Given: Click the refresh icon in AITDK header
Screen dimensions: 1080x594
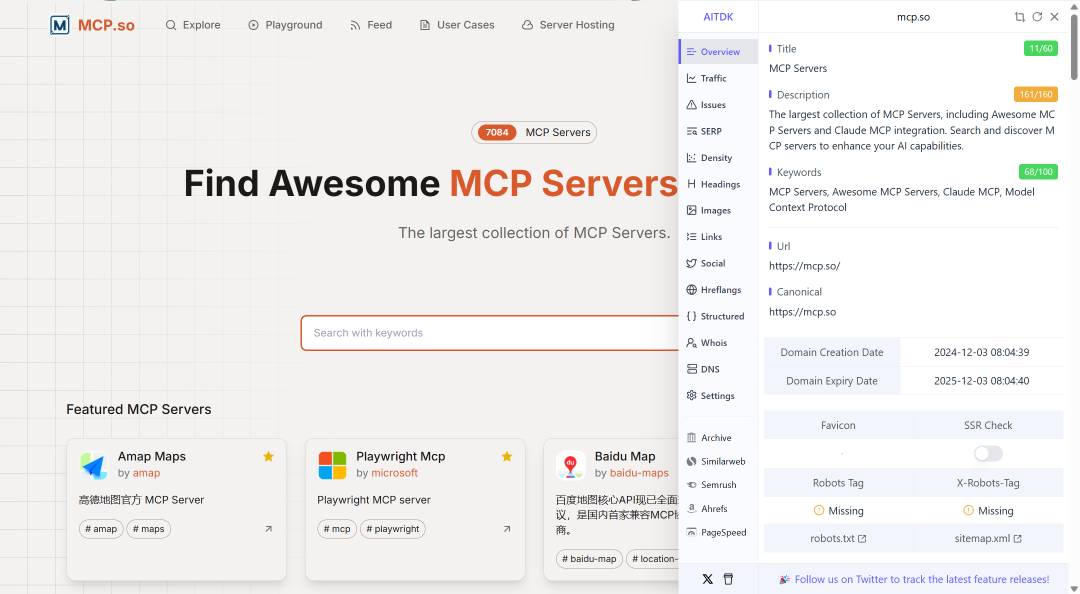Looking at the screenshot, I should point(1037,17).
